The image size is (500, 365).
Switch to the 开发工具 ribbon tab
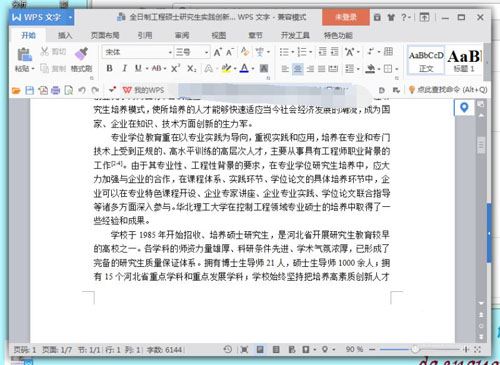pyautogui.click(x=295, y=35)
